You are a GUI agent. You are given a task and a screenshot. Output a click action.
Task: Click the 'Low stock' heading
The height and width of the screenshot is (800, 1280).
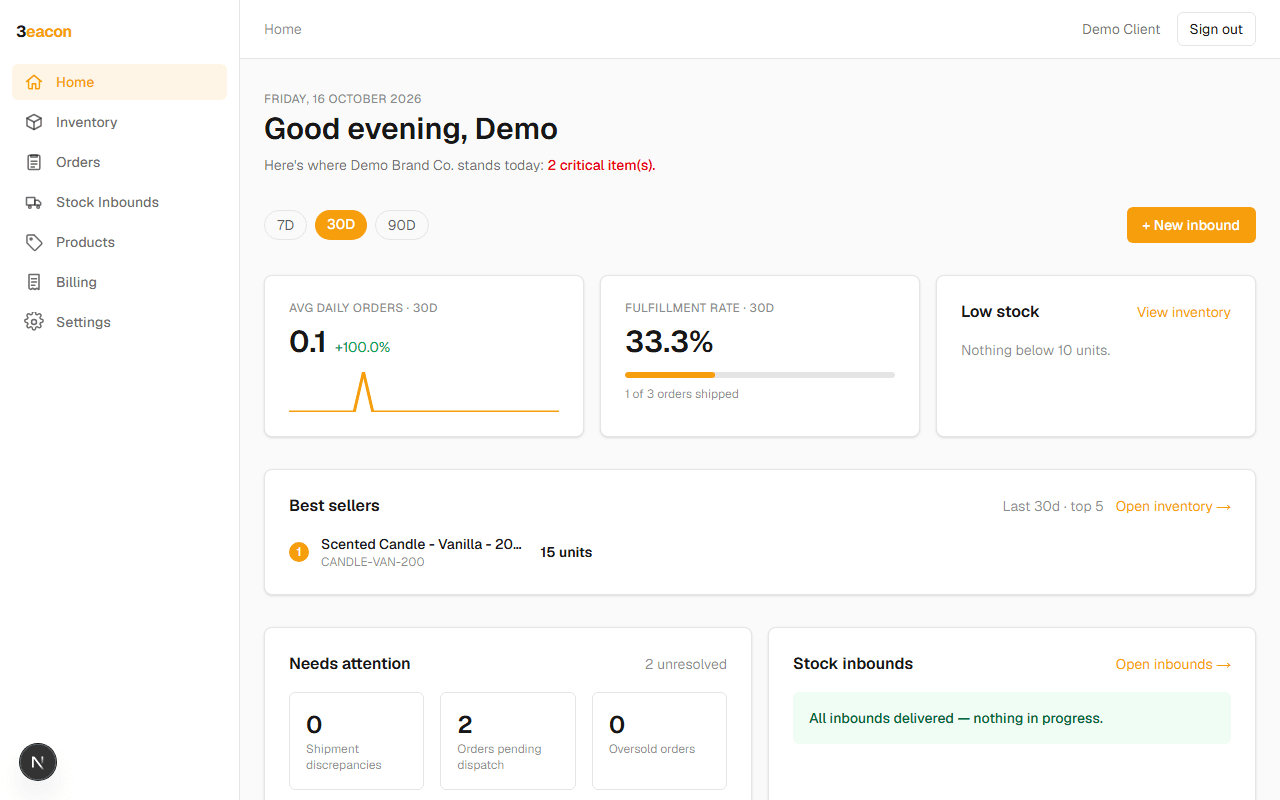(x=1000, y=312)
